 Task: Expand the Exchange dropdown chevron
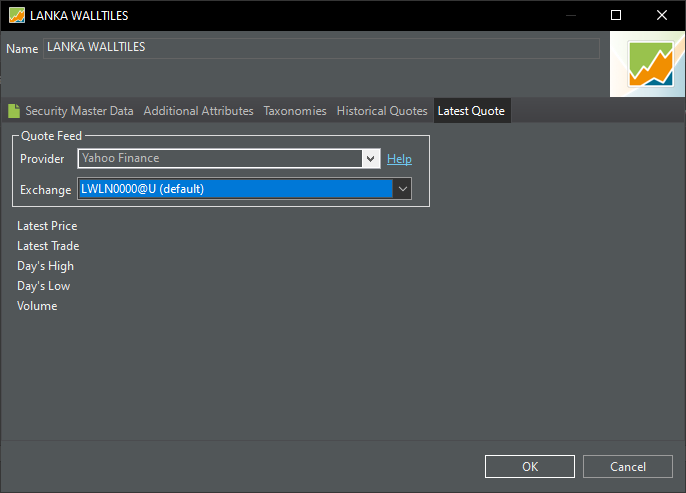[402, 189]
